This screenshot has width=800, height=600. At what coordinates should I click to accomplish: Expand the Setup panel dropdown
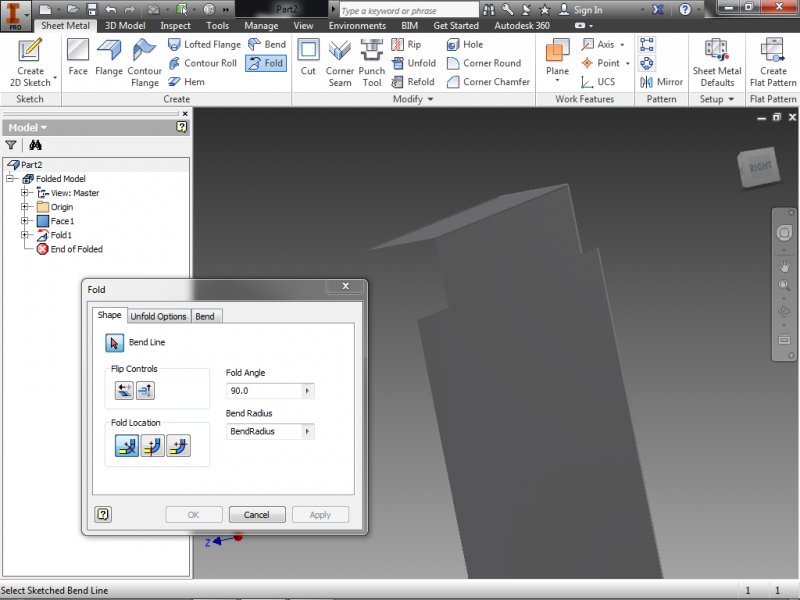click(731, 99)
